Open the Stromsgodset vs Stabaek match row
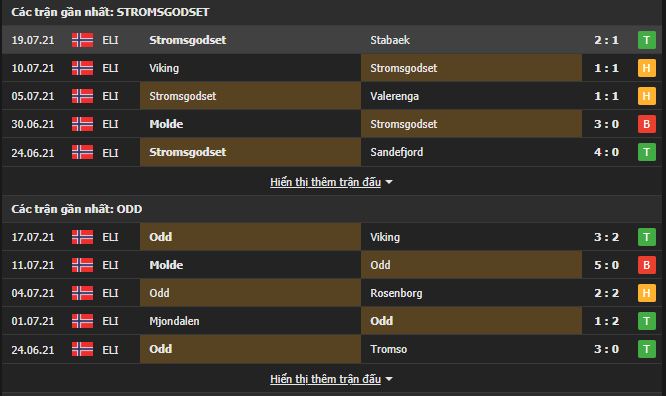The width and height of the screenshot is (666, 396). pyautogui.click(x=333, y=40)
